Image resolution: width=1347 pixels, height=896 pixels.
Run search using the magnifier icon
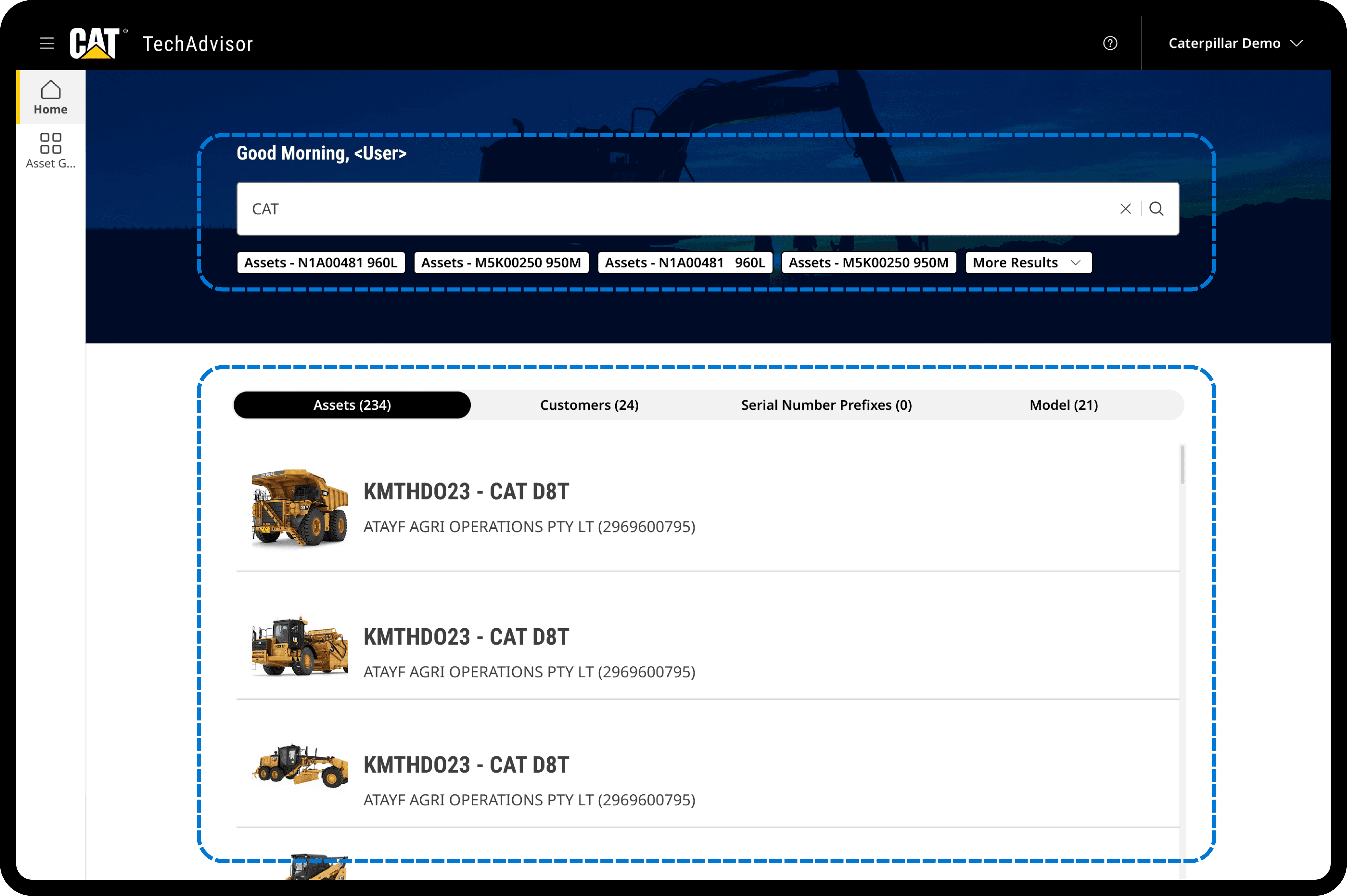pyautogui.click(x=1156, y=208)
